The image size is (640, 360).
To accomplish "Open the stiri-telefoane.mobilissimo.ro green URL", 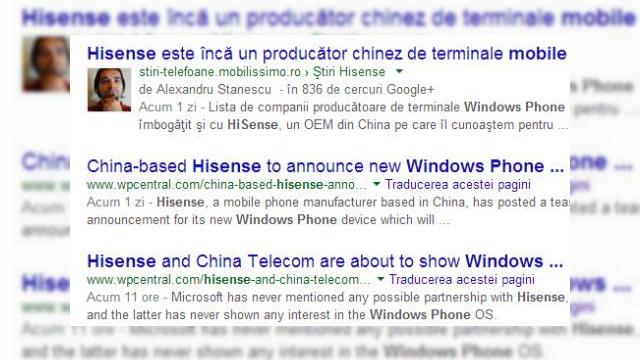I will pos(220,72).
